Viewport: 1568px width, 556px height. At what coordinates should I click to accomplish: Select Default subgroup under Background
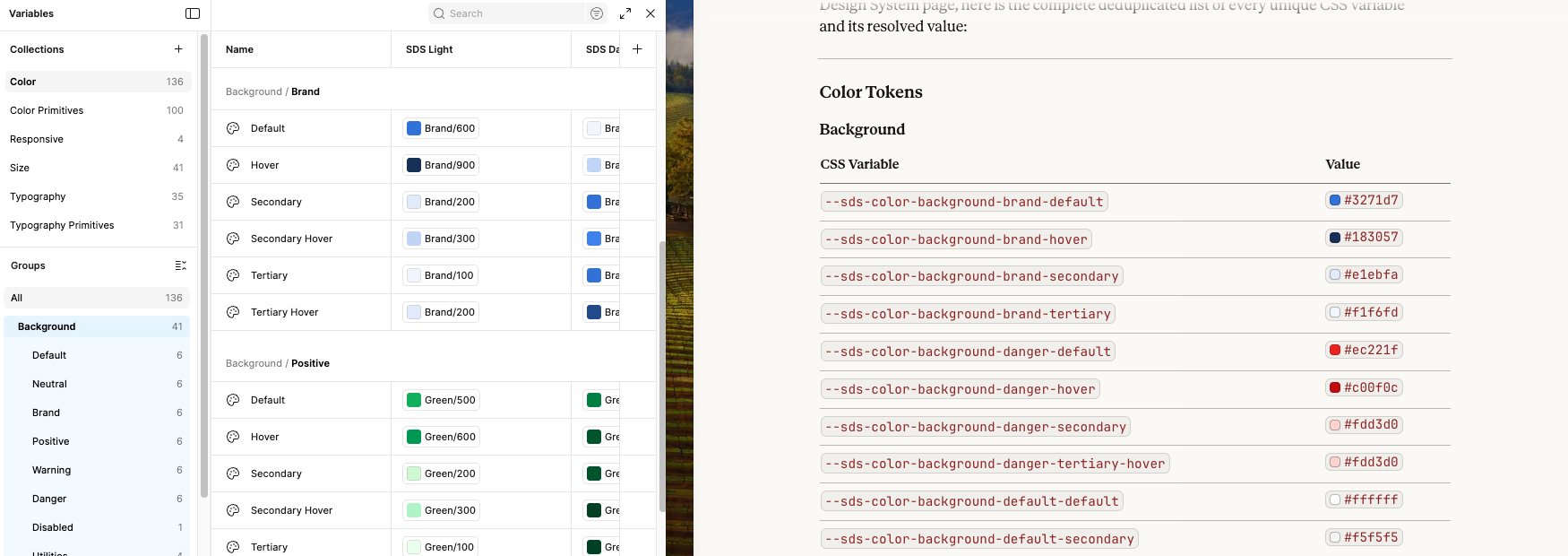(97, 355)
